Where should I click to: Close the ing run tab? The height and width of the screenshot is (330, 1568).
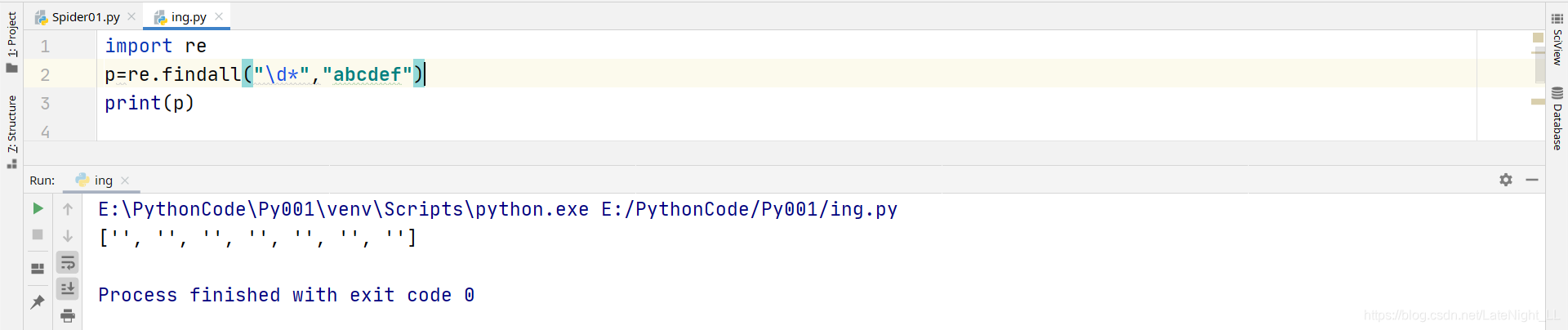(x=125, y=181)
